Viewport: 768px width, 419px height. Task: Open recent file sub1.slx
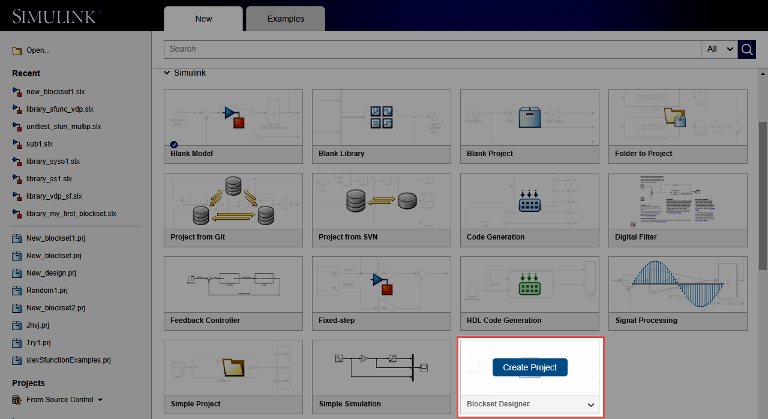coord(39,144)
